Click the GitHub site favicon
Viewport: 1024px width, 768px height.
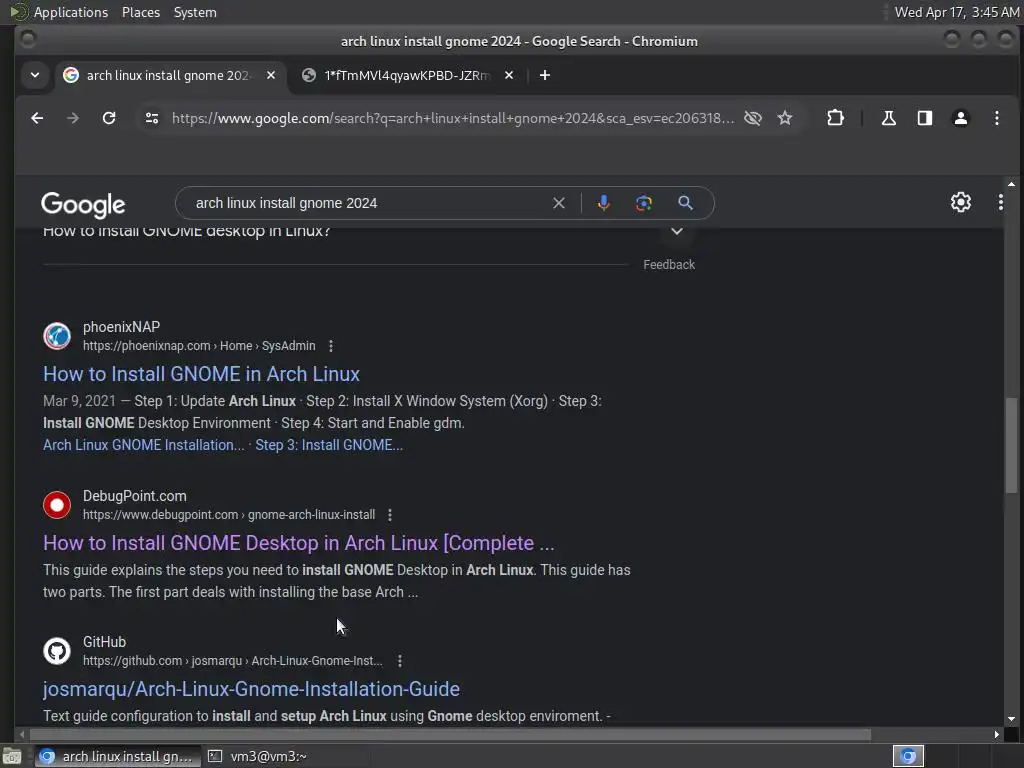(x=57, y=651)
